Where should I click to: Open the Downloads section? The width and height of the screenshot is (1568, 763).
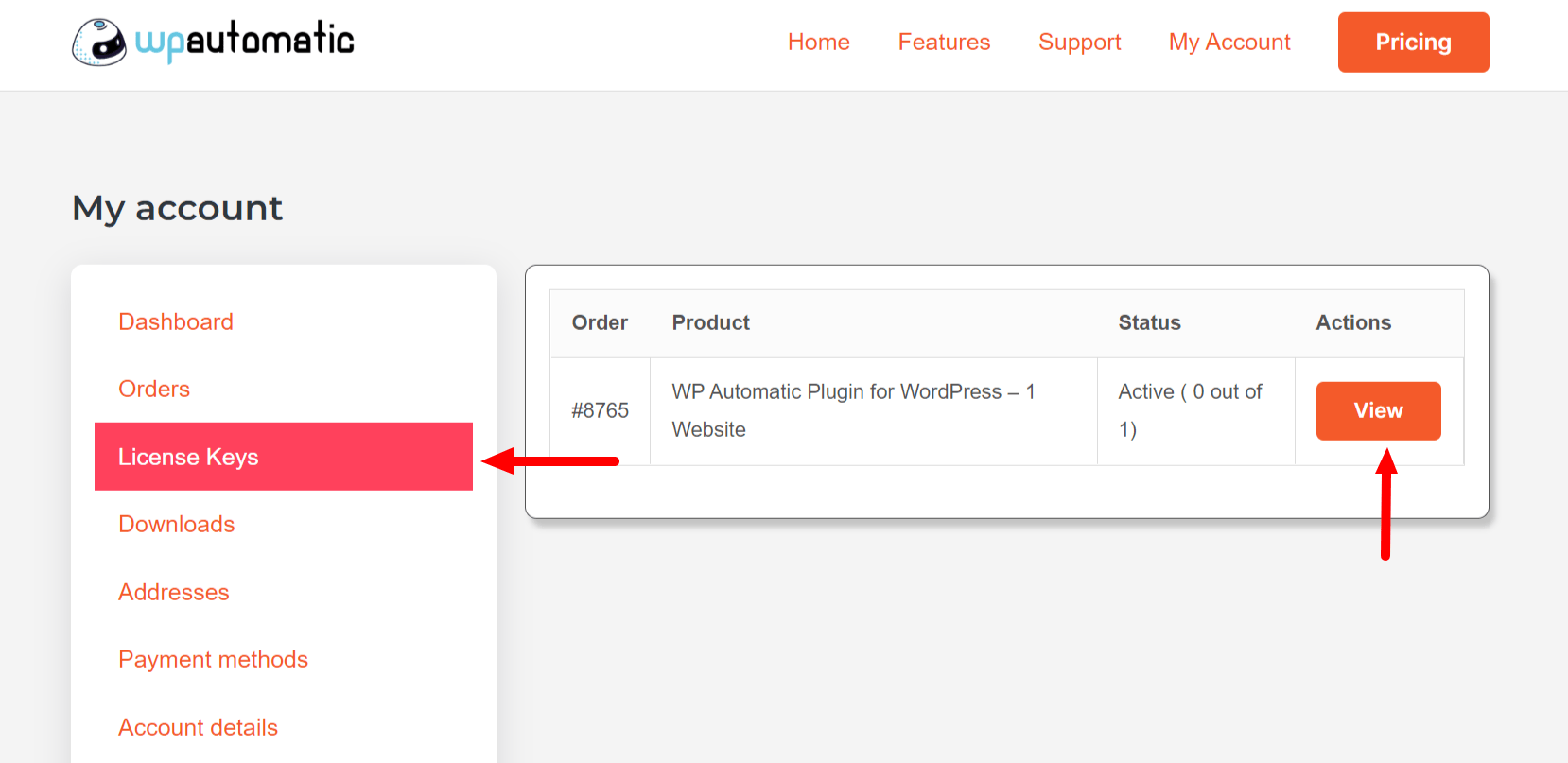(x=177, y=524)
